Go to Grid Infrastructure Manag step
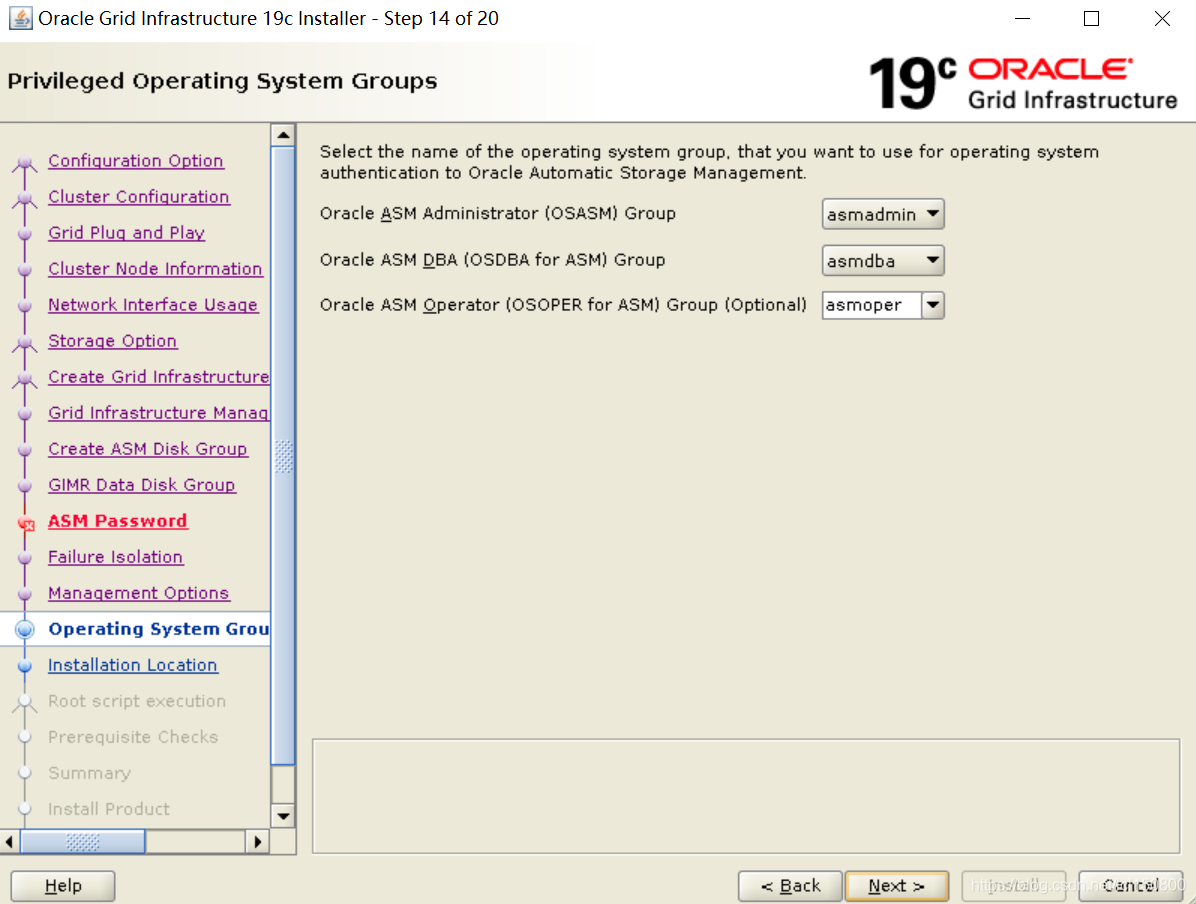Image resolution: width=1196 pixels, height=904 pixels. click(159, 413)
